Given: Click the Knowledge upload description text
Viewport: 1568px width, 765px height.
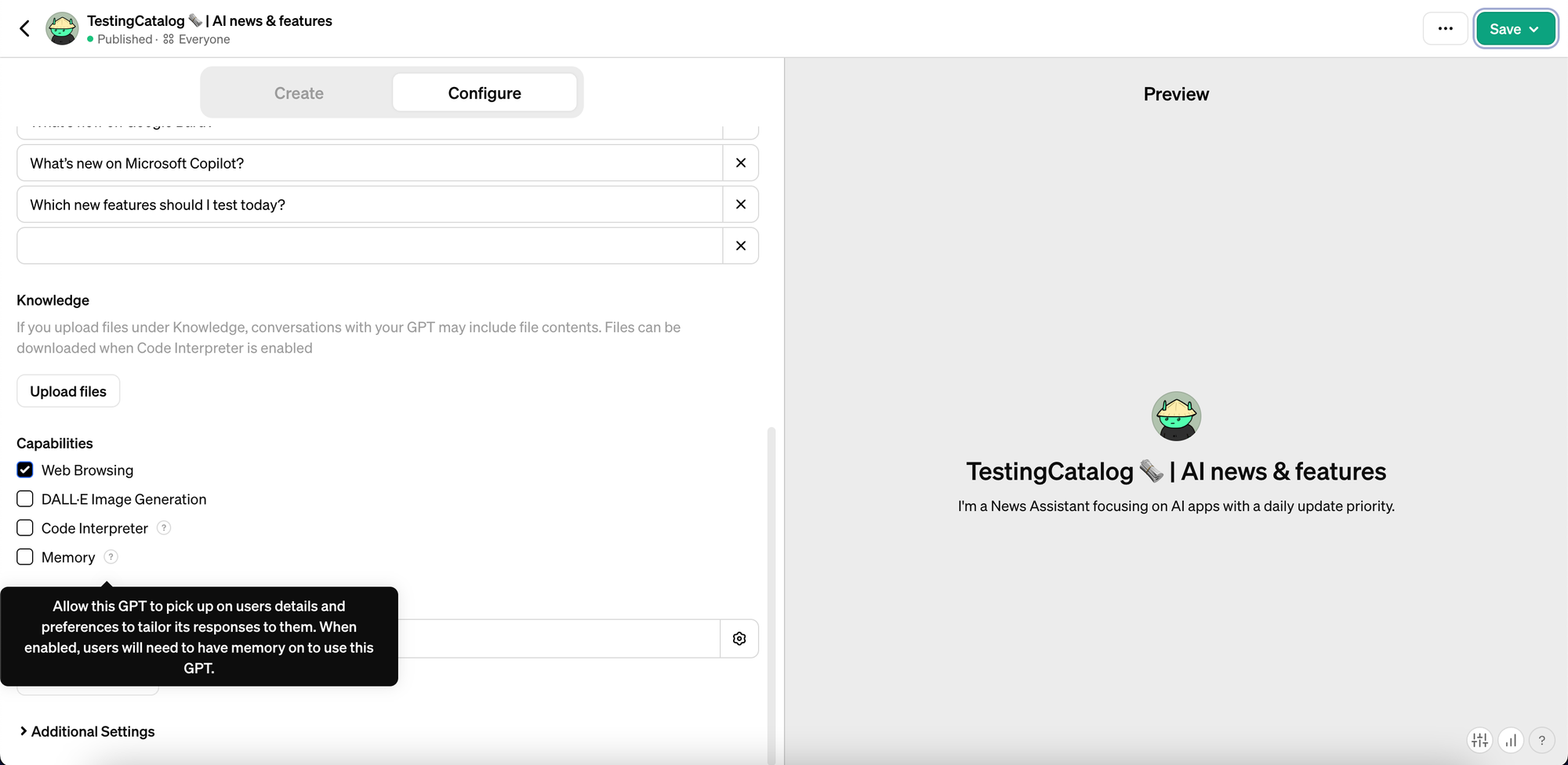Looking at the screenshot, I should click(x=349, y=338).
